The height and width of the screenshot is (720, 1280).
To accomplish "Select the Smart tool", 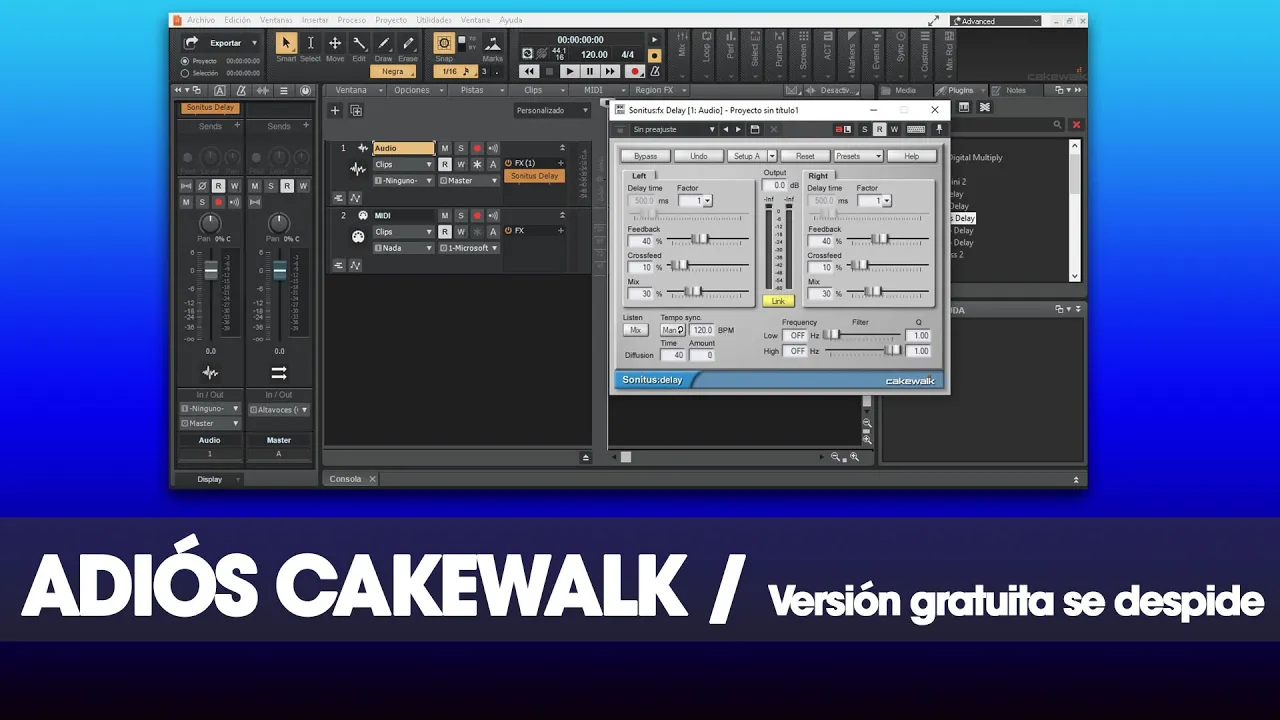I will click(286, 43).
